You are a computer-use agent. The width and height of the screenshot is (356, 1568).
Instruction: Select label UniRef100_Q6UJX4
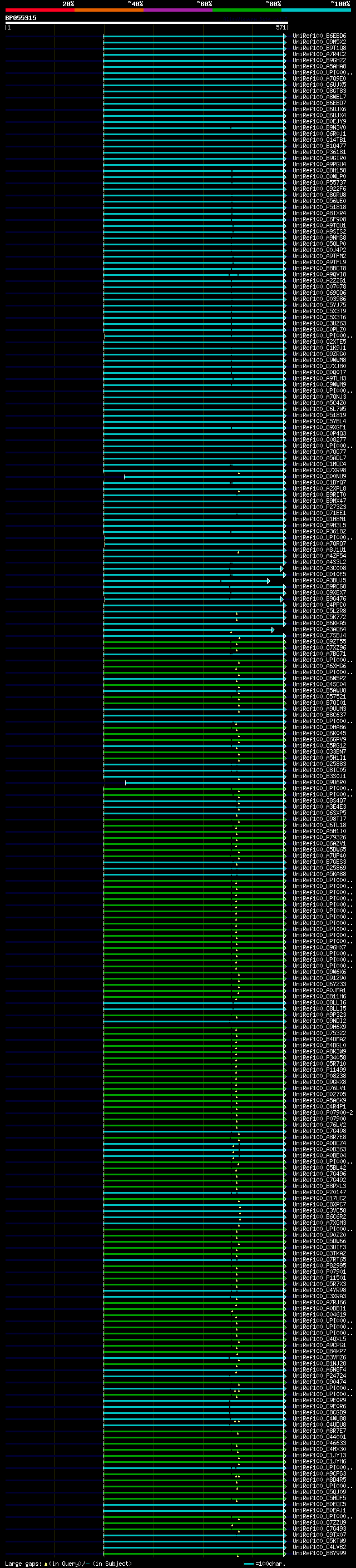click(x=319, y=116)
